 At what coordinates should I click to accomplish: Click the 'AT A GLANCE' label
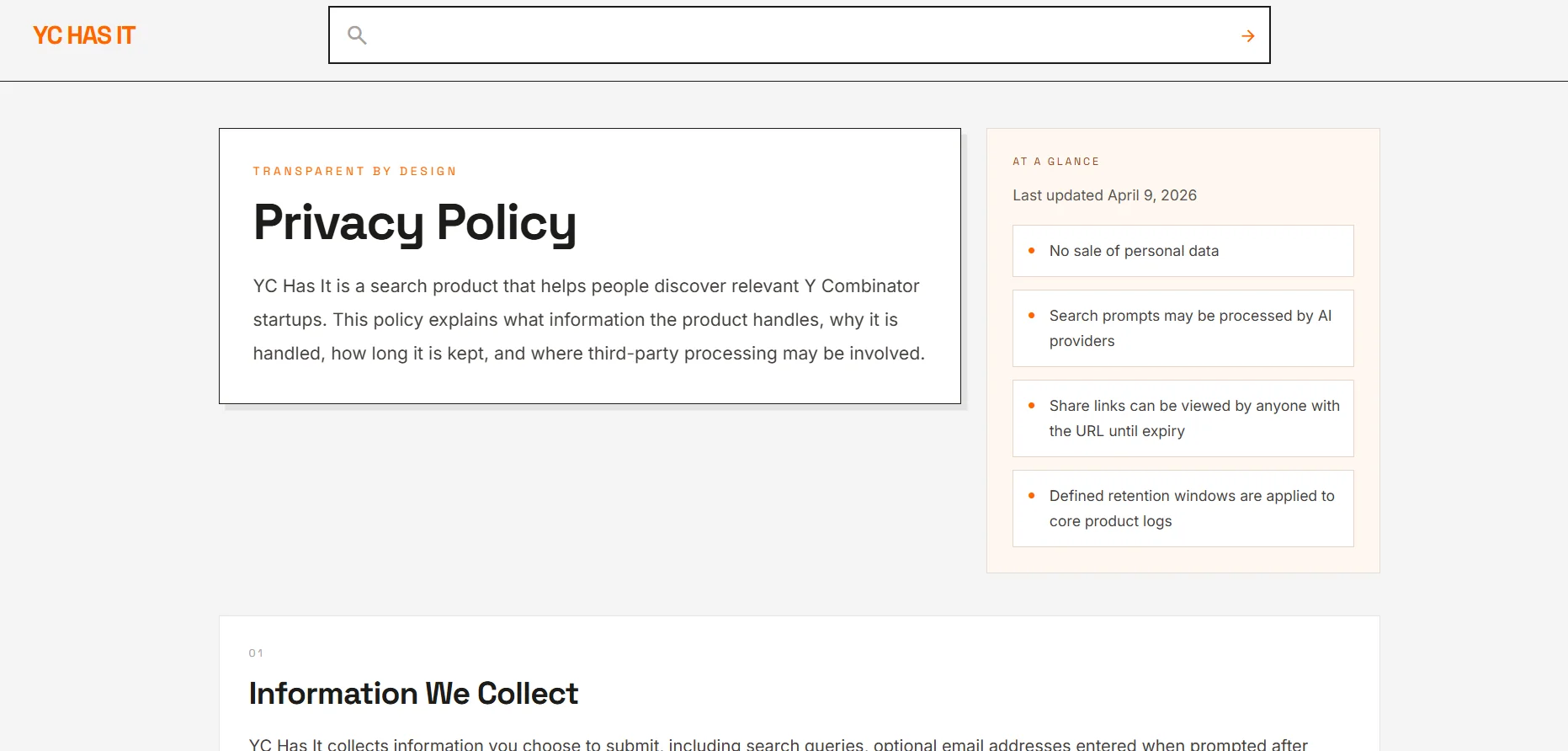coord(1056,162)
